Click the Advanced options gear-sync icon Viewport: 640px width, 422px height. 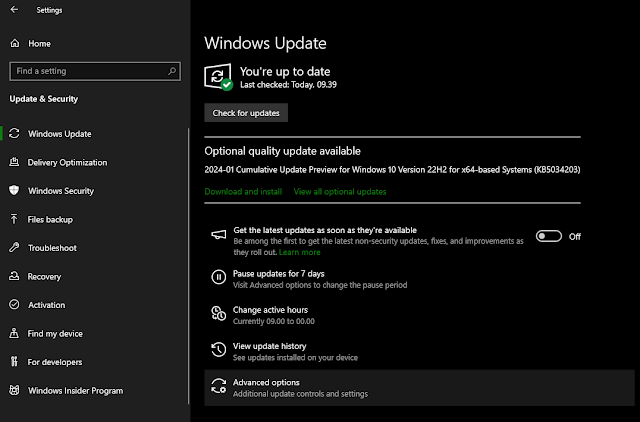click(x=219, y=386)
